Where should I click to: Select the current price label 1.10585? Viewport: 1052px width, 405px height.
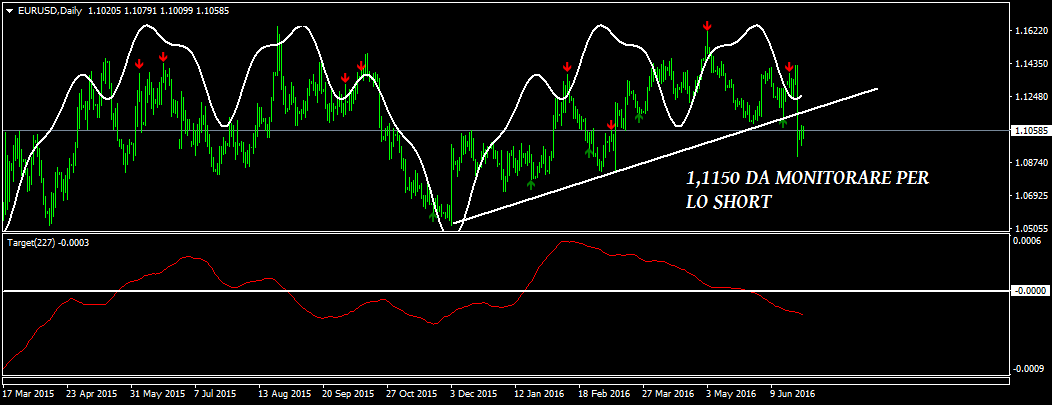[1025, 131]
